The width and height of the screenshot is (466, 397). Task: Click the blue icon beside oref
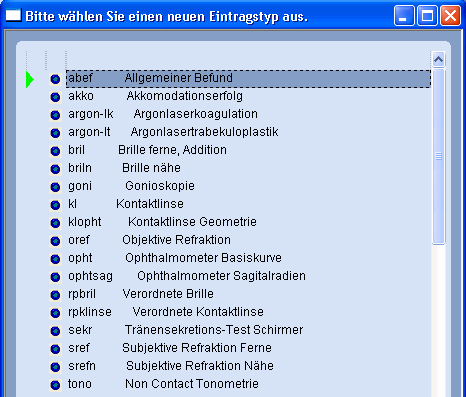pyautogui.click(x=55, y=241)
